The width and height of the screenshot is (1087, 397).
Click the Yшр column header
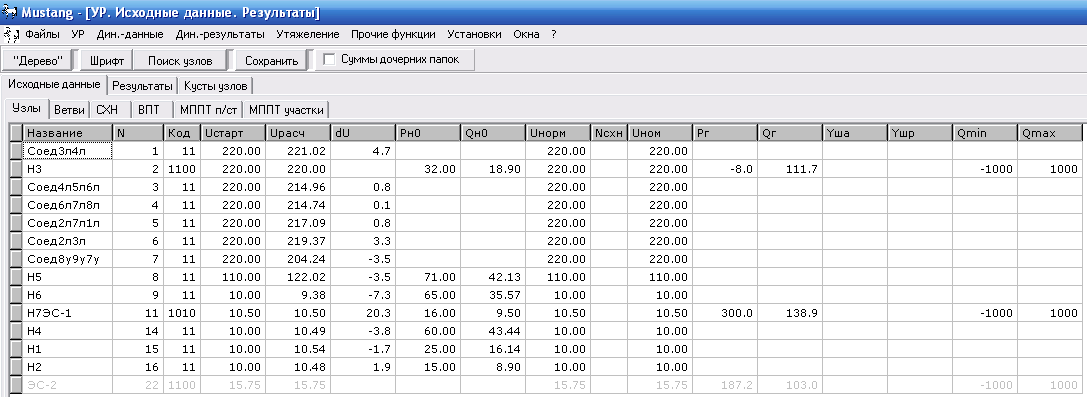pos(921,133)
